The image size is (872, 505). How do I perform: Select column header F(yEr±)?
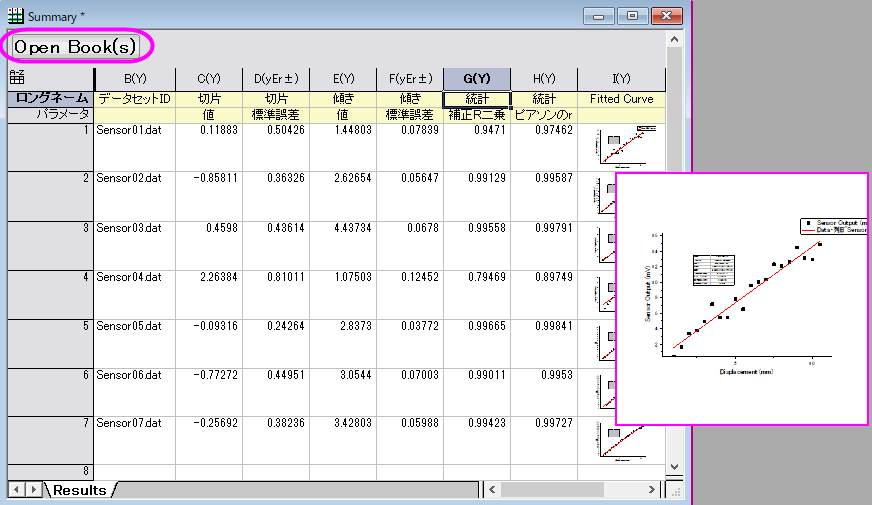pyautogui.click(x=410, y=79)
